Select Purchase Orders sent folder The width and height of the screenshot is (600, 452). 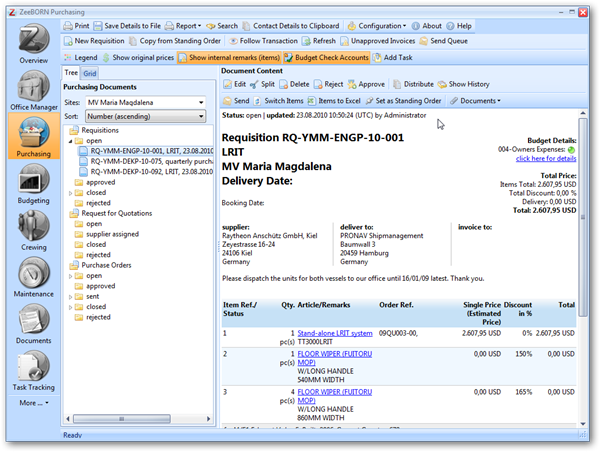[94, 297]
